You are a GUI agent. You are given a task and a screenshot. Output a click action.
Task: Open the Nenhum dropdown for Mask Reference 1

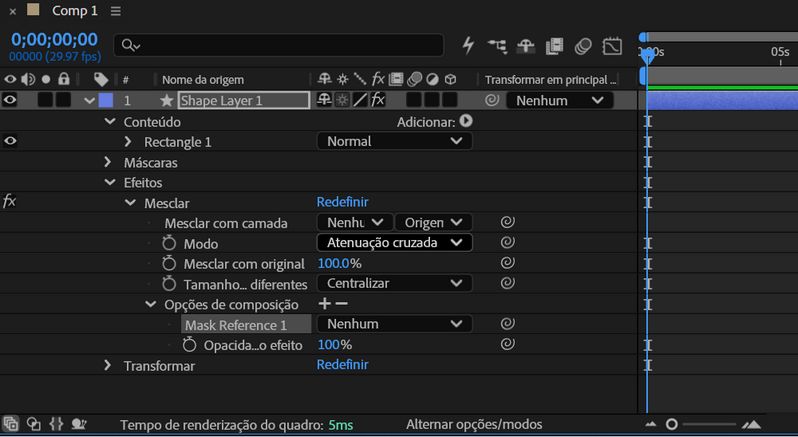[394, 324]
